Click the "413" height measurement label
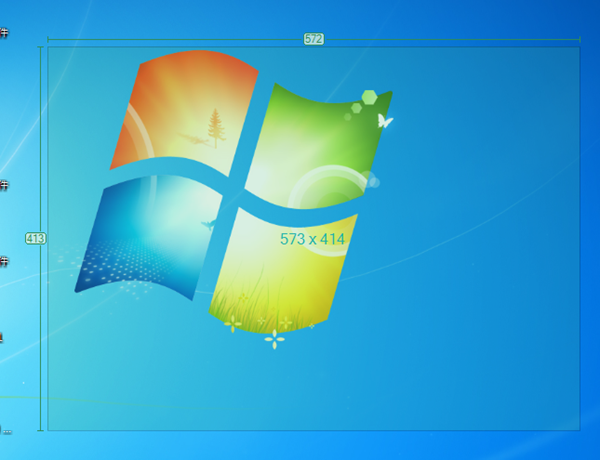Viewport: 600px width, 460px height. [36, 239]
